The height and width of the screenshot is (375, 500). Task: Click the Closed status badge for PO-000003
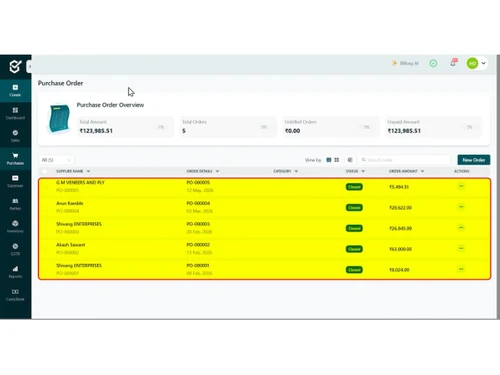pyautogui.click(x=354, y=228)
